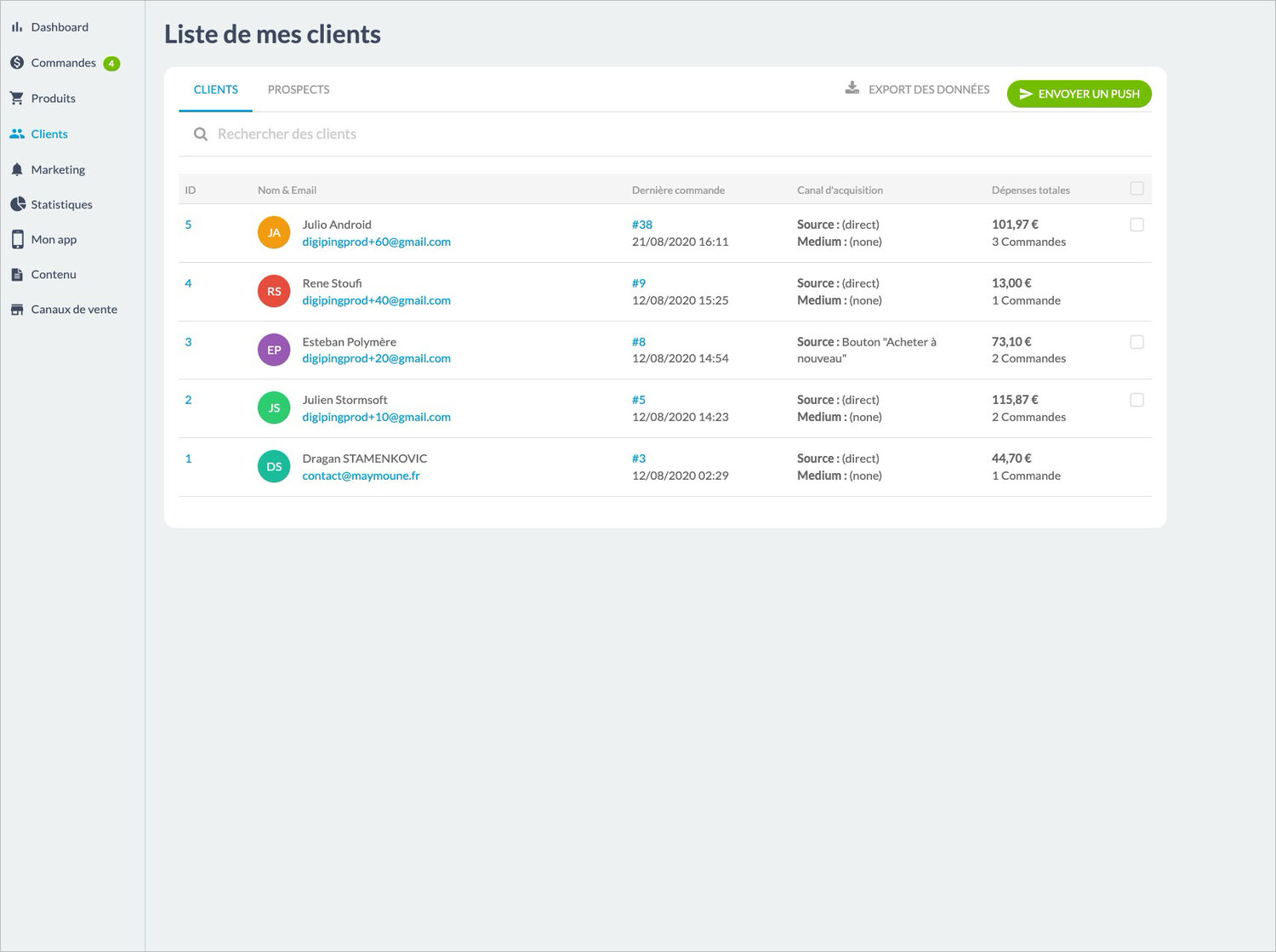The width and height of the screenshot is (1276, 952).
Task: Open client ID 3 link
Action: point(188,342)
